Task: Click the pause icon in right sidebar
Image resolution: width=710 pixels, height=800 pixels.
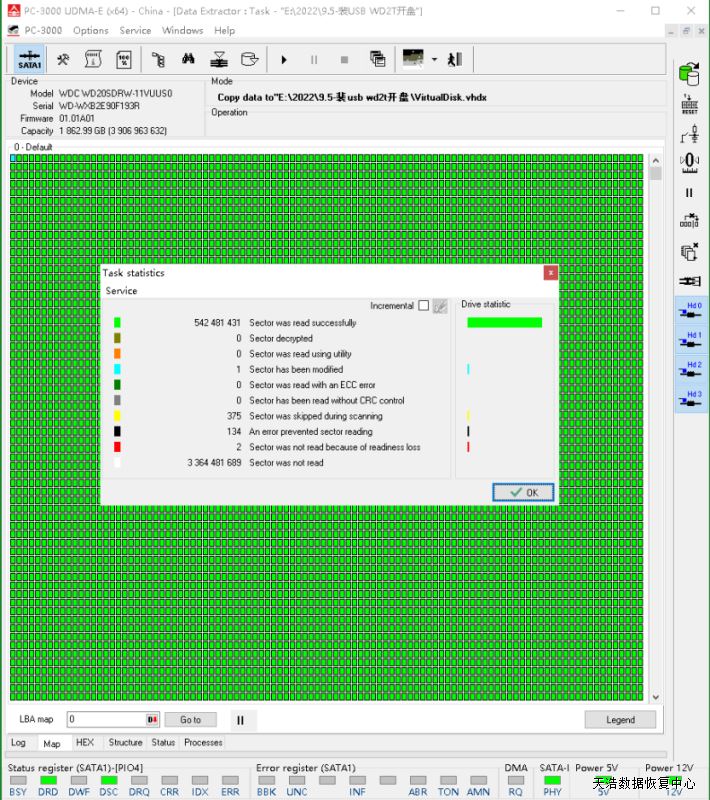Action: pos(689,192)
